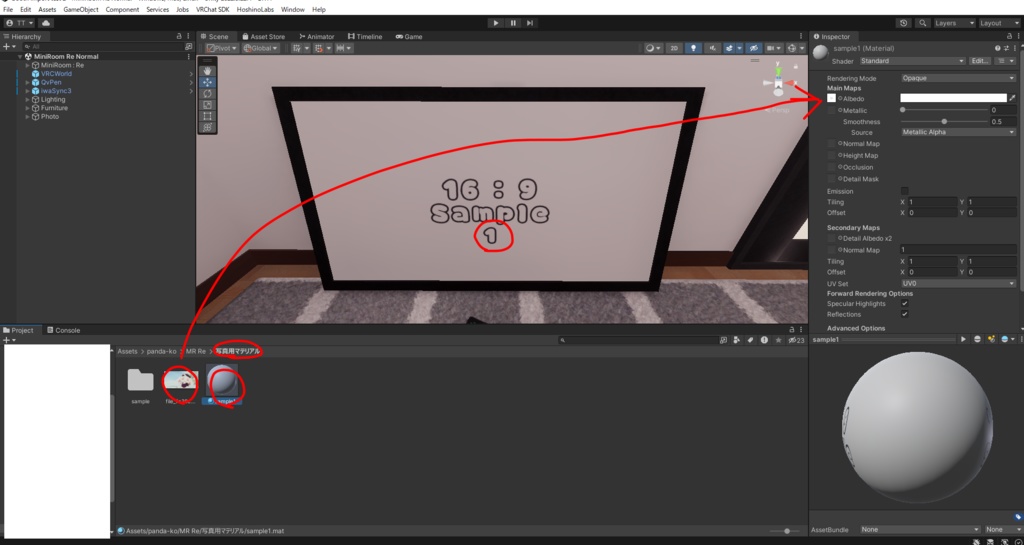The height and width of the screenshot is (545, 1024).
Task: Switch to the Console tab
Action: coord(63,330)
